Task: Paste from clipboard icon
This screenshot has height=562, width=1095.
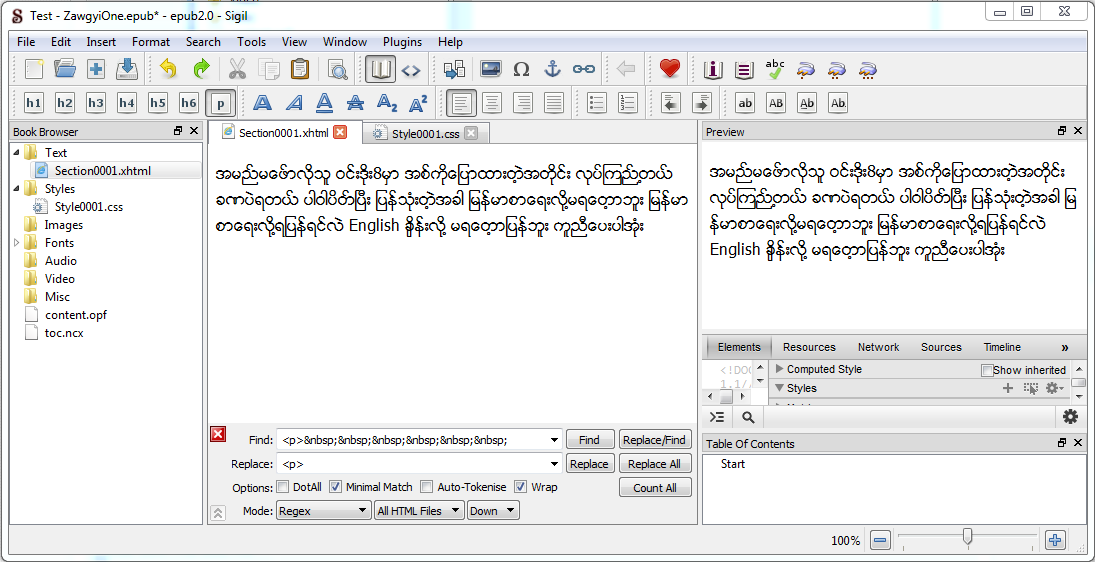Action: click(300, 69)
